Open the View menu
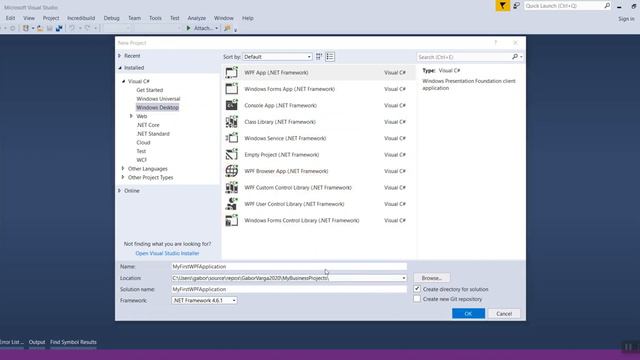This screenshot has width=640, height=360. [29, 18]
